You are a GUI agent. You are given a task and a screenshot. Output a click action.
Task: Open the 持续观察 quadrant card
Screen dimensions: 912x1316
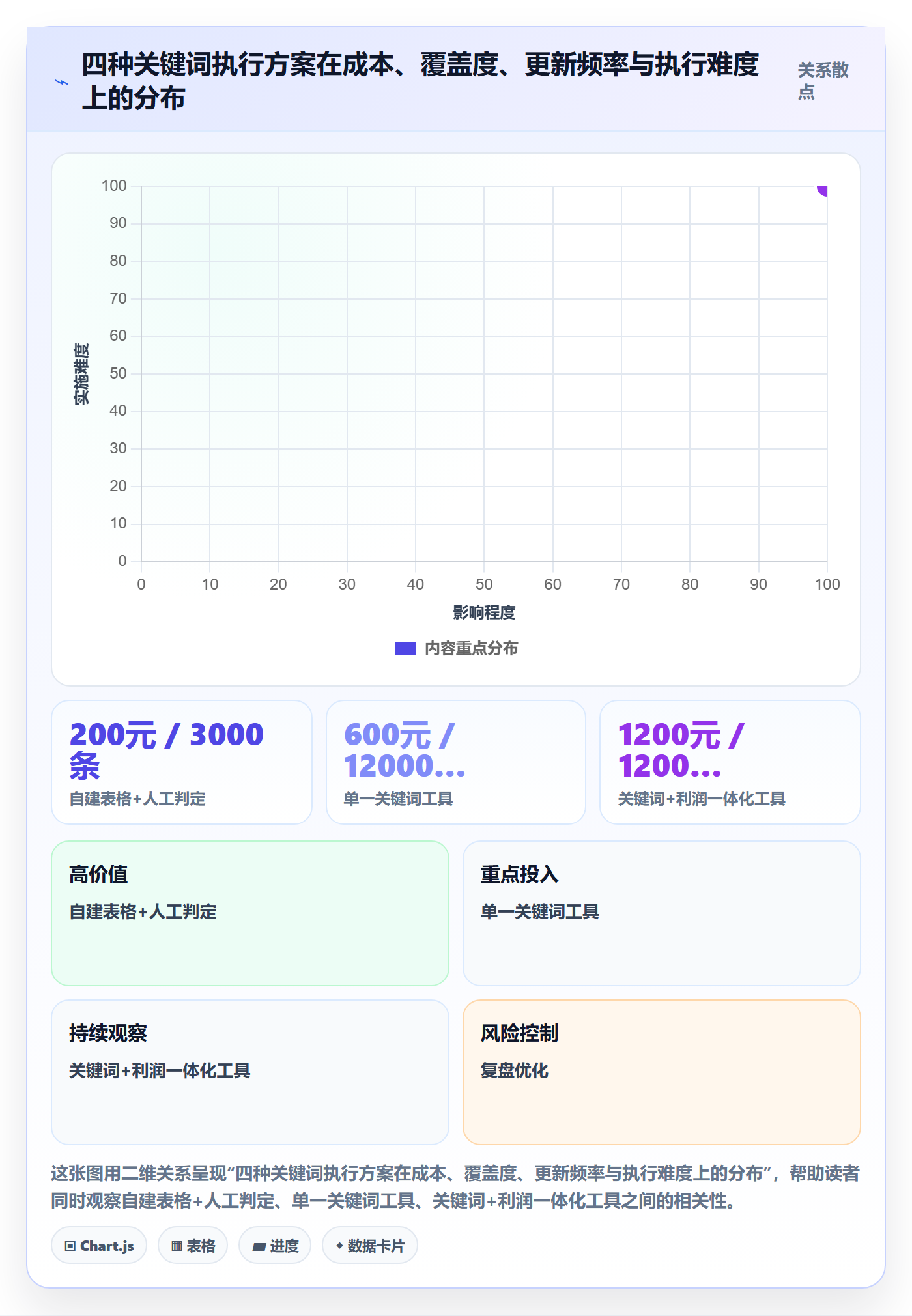coord(250,1072)
